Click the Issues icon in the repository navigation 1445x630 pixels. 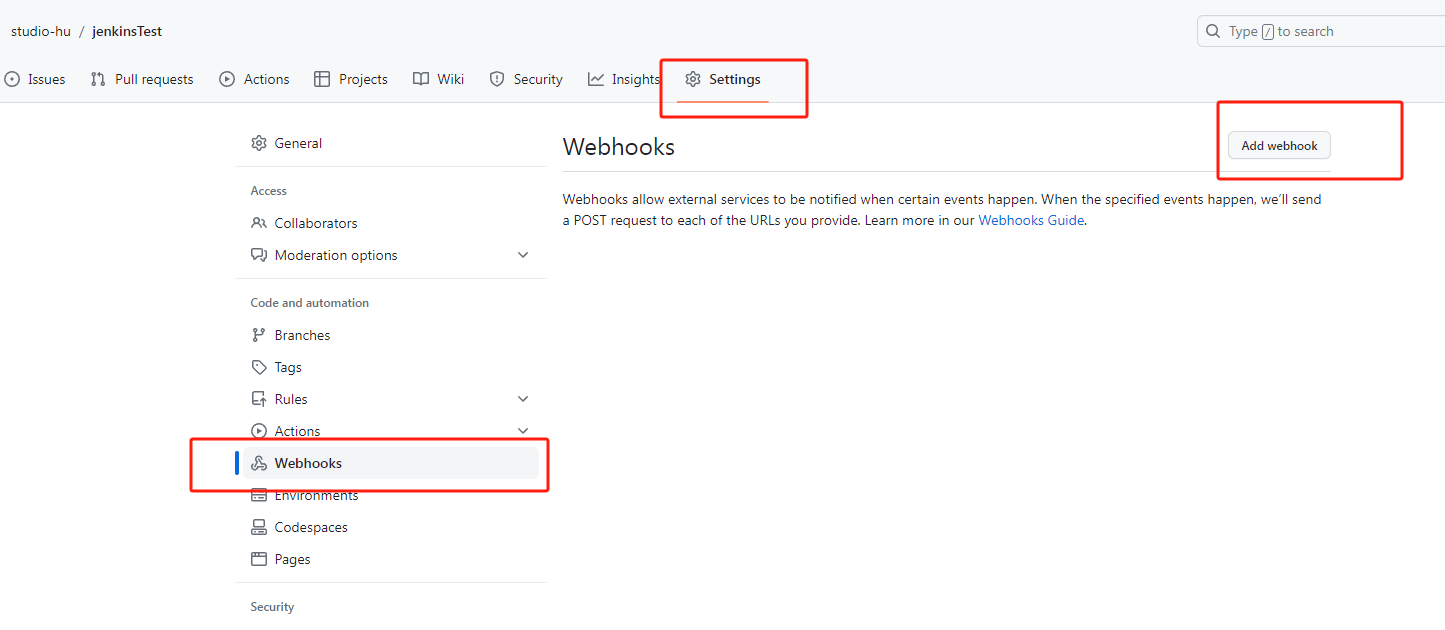pyautogui.click(x=13, y=79)
